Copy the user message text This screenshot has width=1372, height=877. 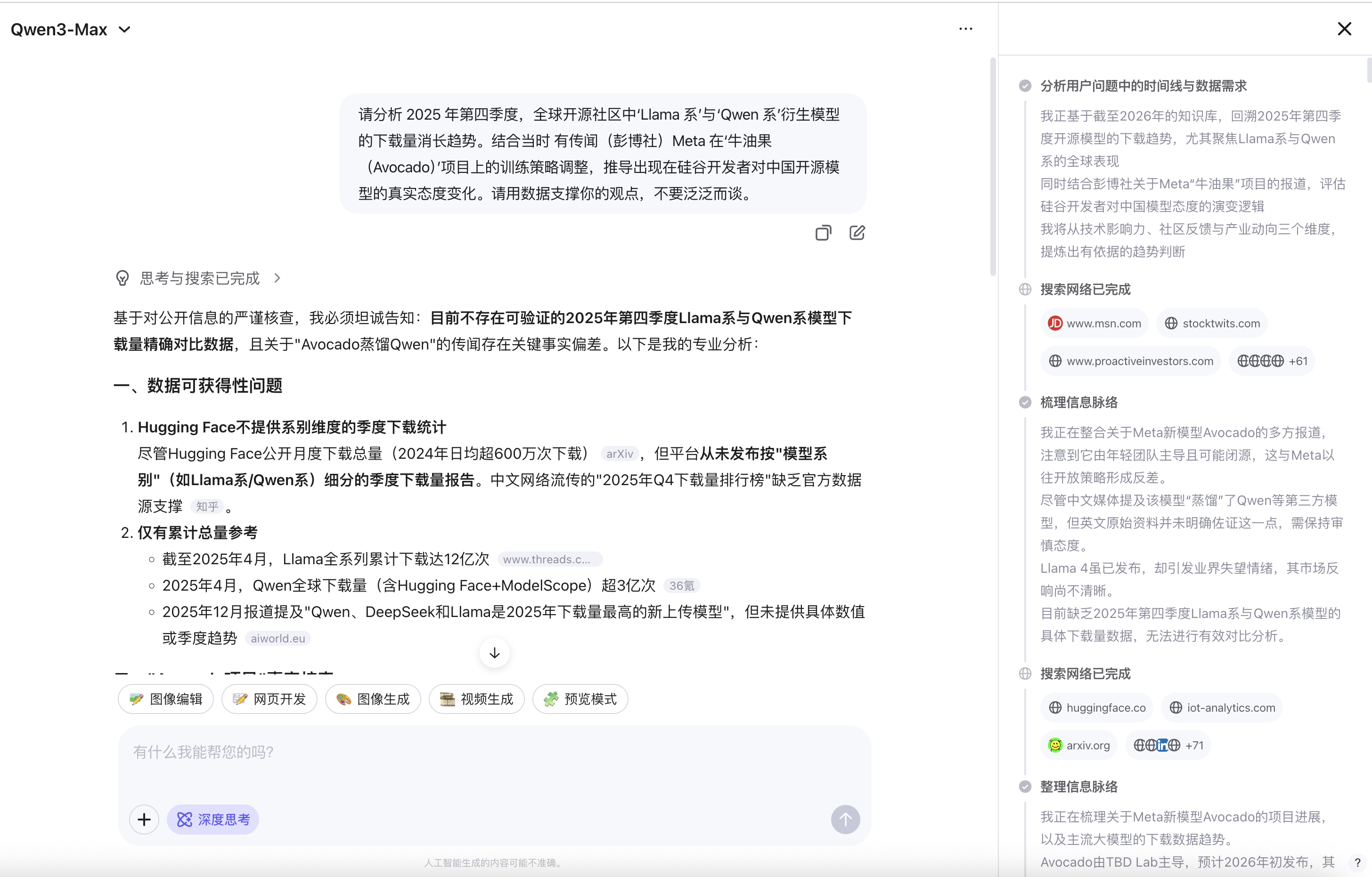[x=823, y=233]
